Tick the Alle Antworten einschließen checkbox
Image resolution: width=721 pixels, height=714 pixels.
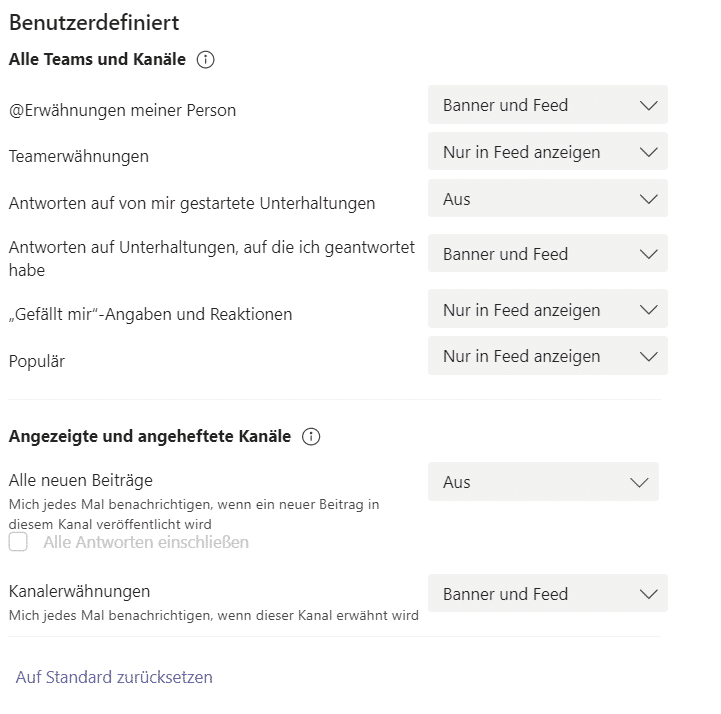coord(18,543)
